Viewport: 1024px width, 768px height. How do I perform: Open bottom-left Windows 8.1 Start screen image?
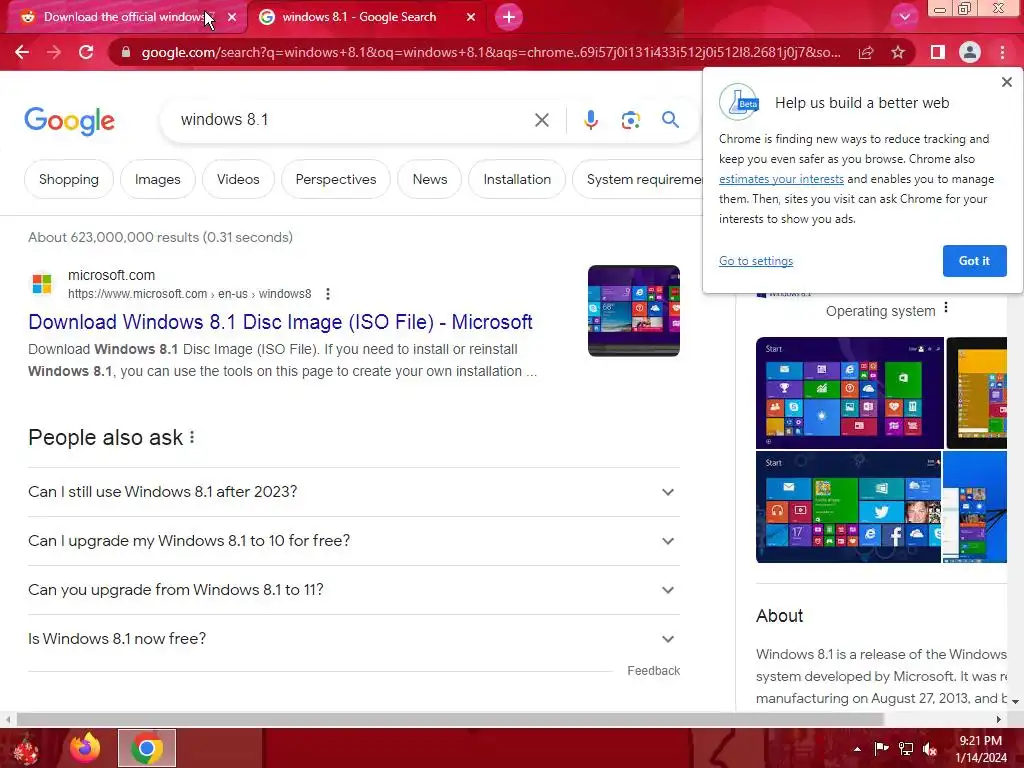point(848,507)
